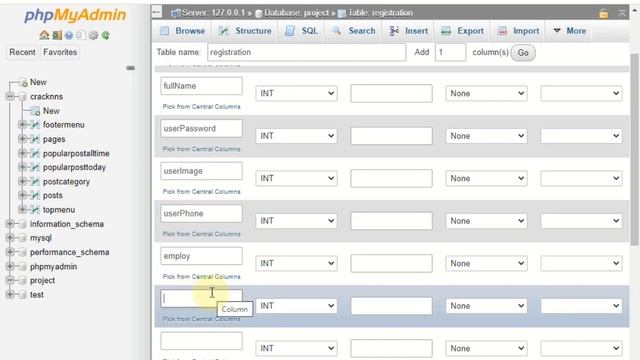Open type dropdown for fullName row
This screenshot has width=640, height=360.
296,93
